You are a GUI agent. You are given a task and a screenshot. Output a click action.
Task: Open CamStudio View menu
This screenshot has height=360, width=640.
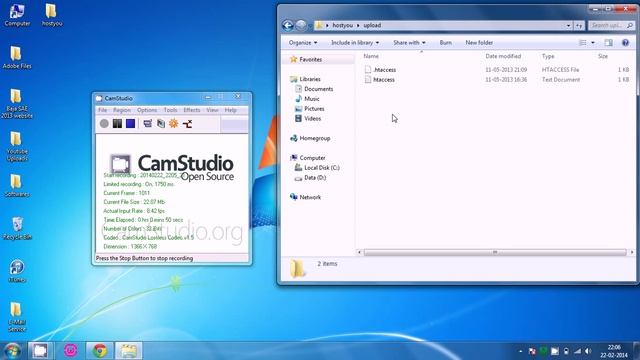point(212,110)
